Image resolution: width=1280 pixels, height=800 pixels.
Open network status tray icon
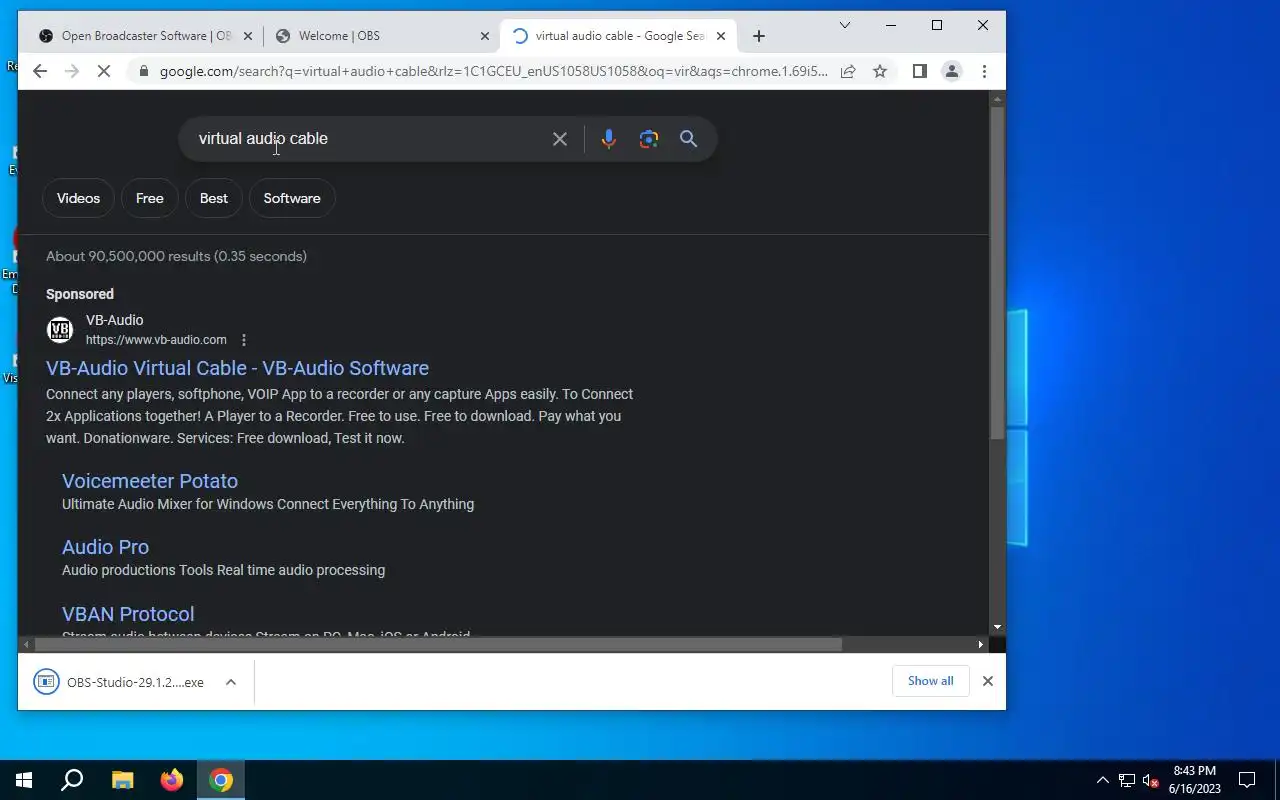point(1127,780)
